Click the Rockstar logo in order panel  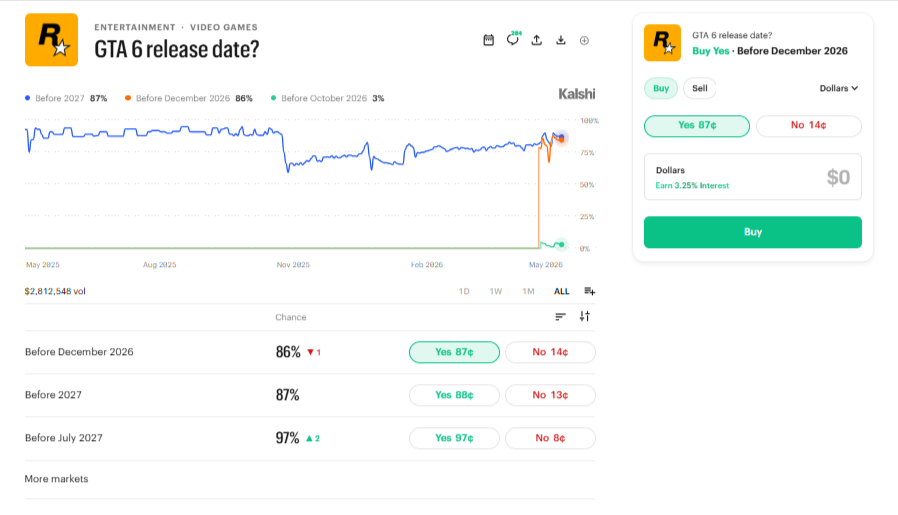pos(663,43)
